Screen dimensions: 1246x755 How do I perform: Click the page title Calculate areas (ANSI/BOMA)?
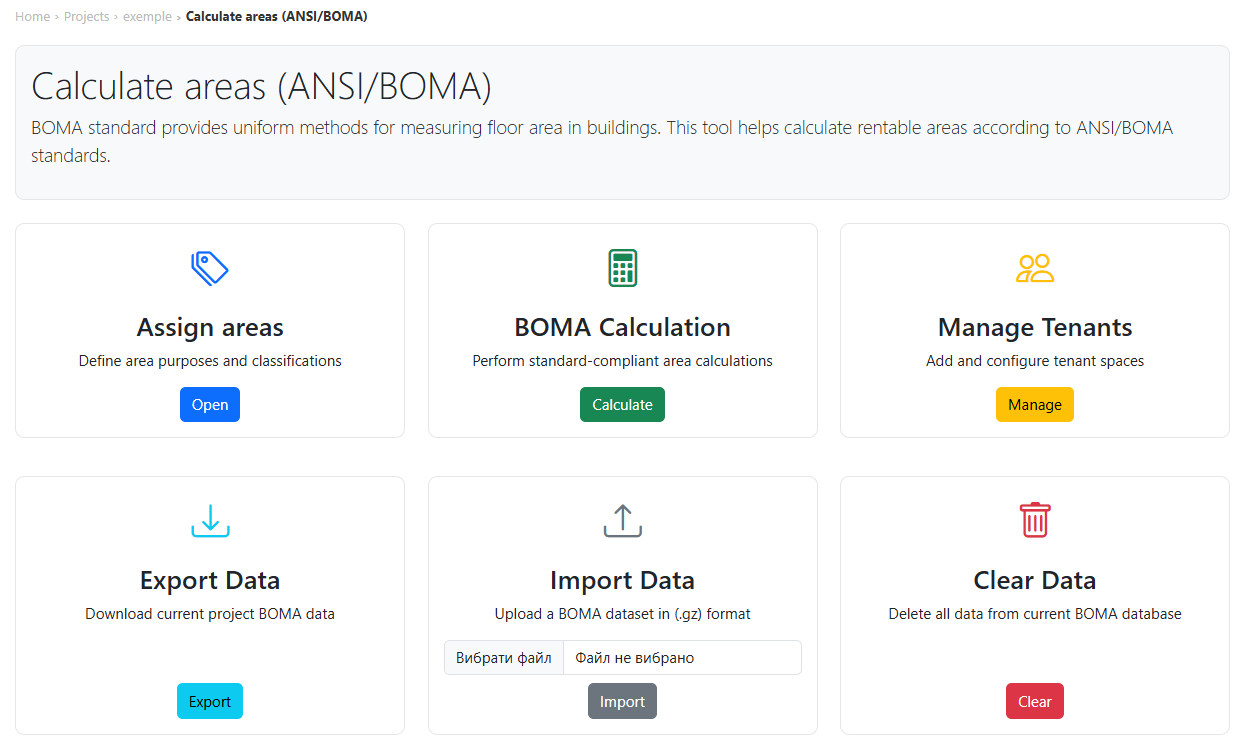tap(262, 87)
